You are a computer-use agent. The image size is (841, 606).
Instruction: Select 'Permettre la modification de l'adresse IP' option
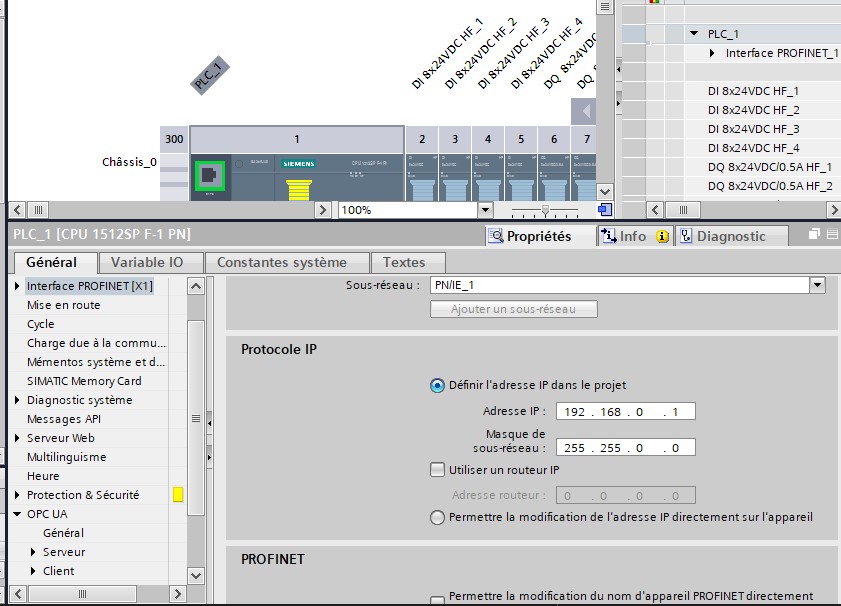point(437,518)
